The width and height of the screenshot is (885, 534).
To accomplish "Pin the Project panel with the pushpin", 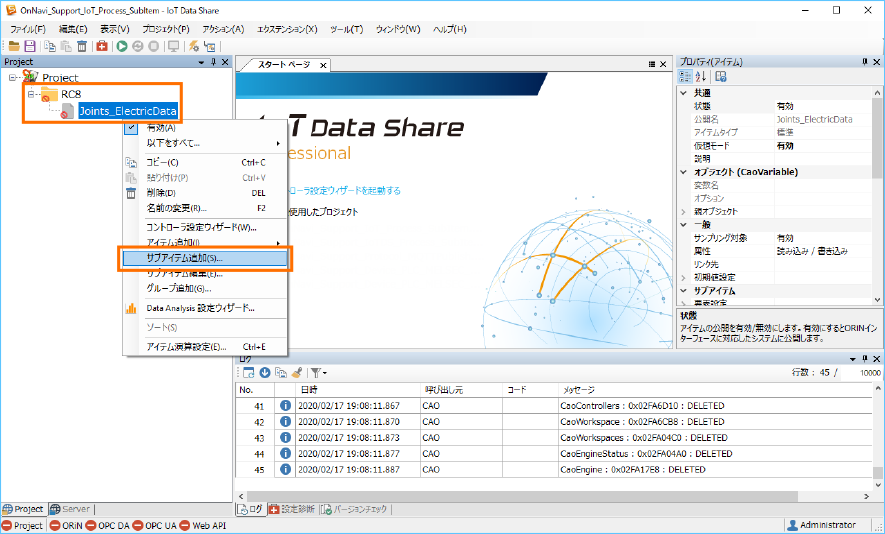I will pos(212,62).
